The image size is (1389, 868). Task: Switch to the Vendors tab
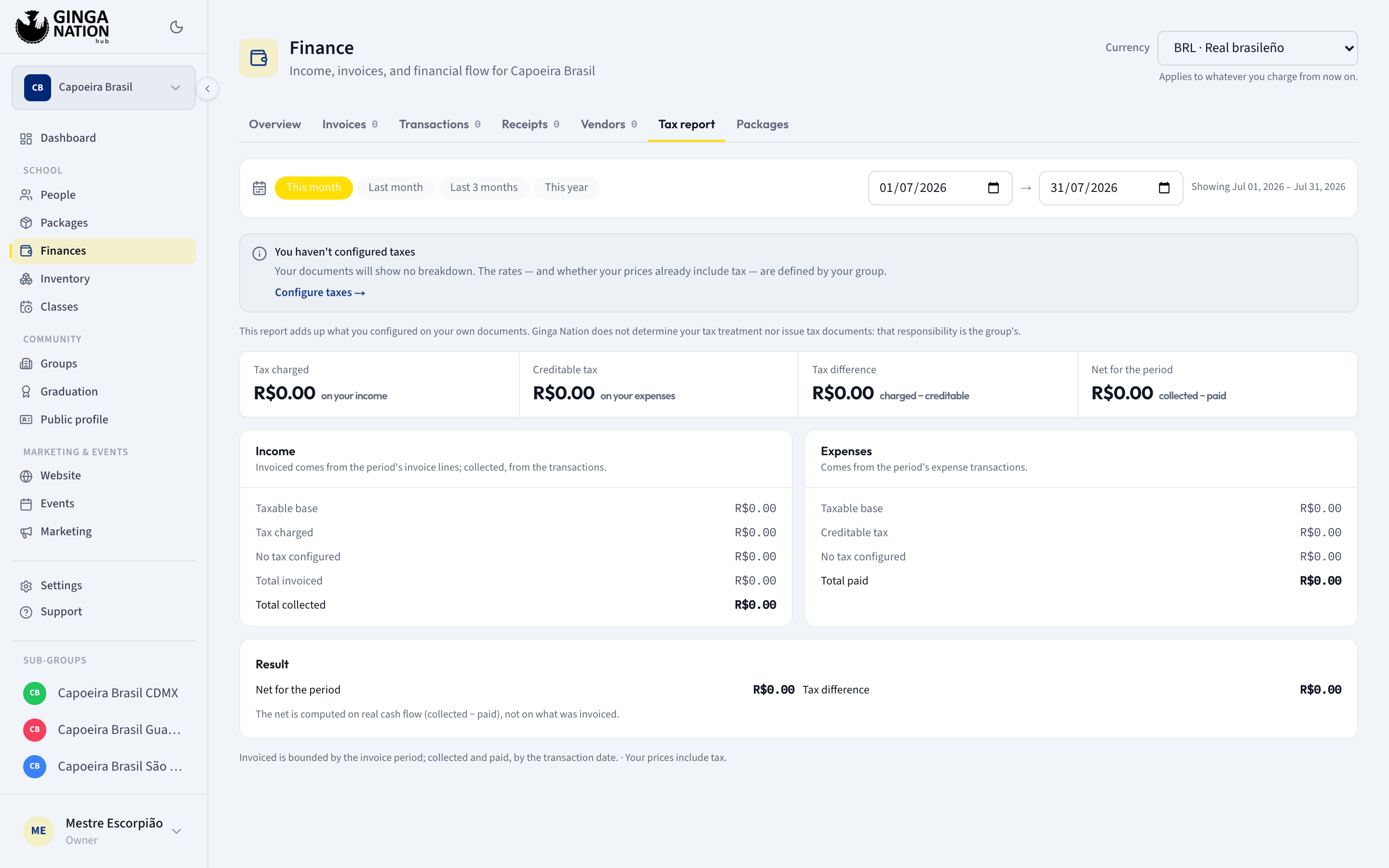pos(609,124)
